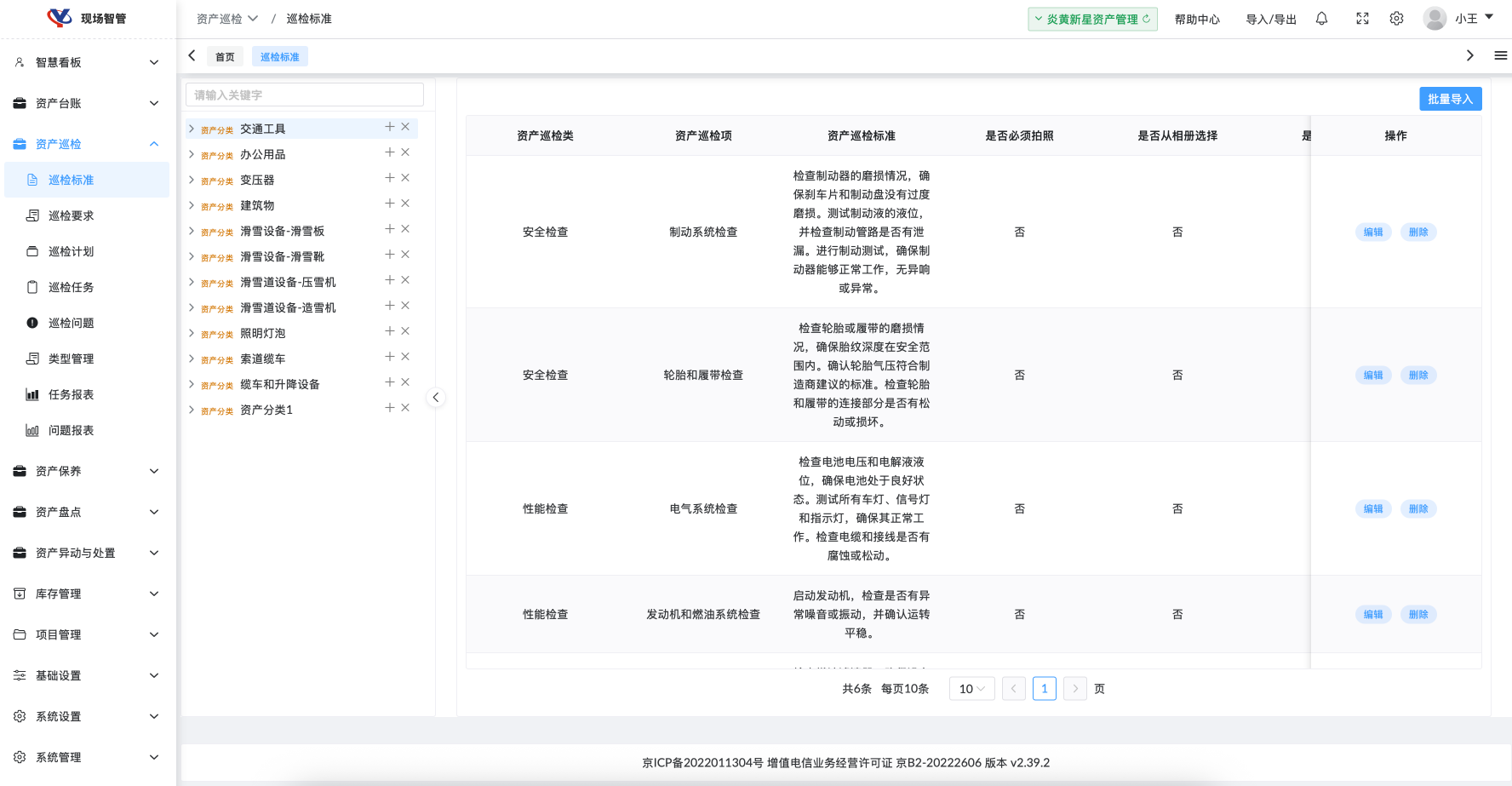Delete 办公用品 category with X icon
This screenshot has height=786, width=1512.
coord(405,152)
